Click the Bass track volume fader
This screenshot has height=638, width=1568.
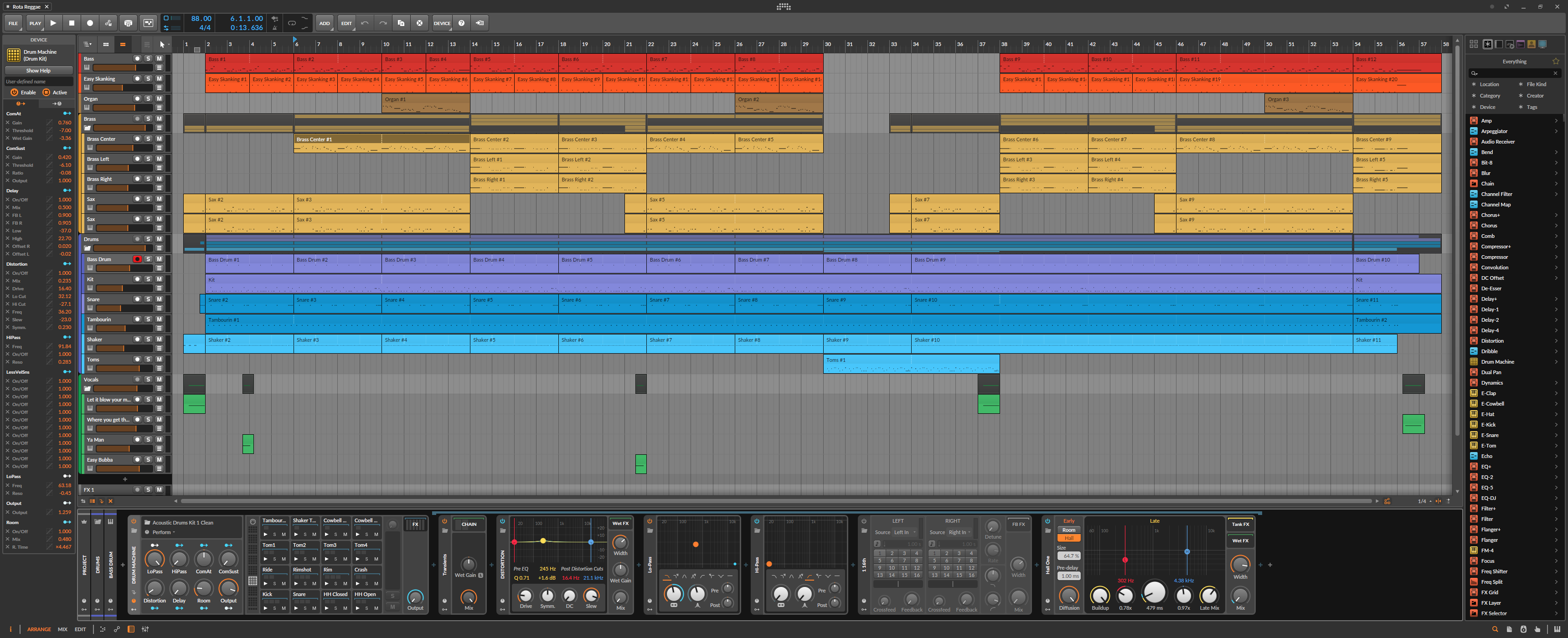click(122, 67)
